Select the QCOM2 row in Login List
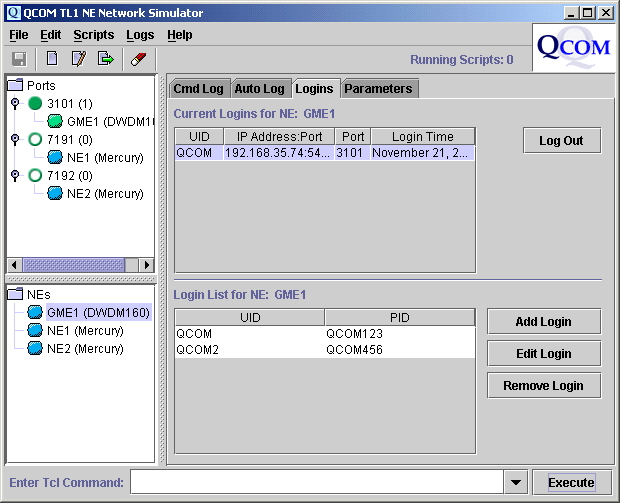The height and width of the screenshot is (503, 620). [x=325, y=350]
